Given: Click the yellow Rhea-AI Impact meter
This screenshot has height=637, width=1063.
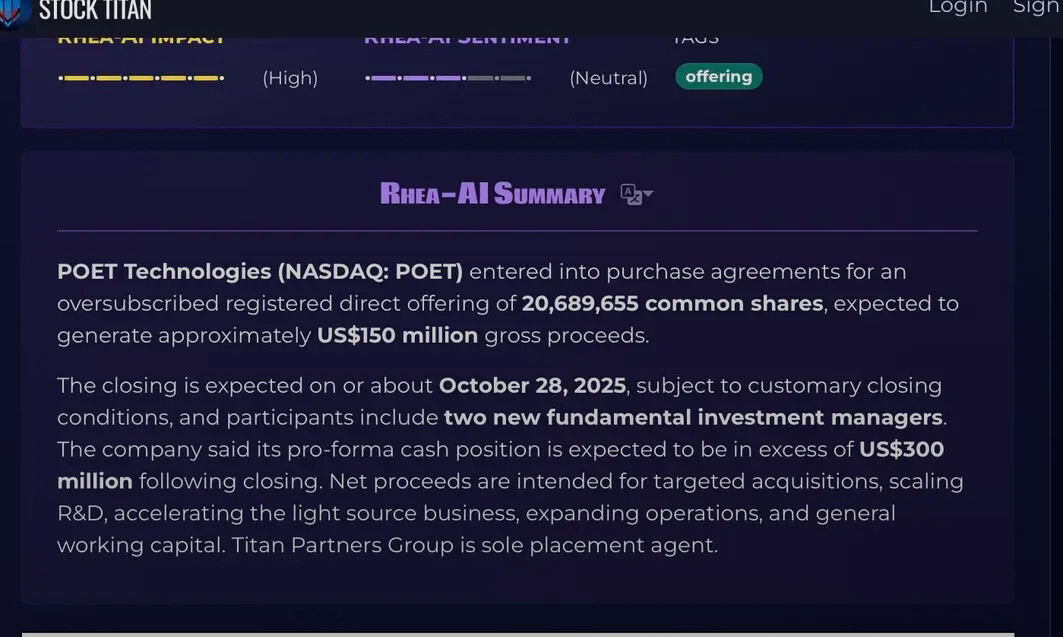Looking at the screenshot, I should [141, 78].
